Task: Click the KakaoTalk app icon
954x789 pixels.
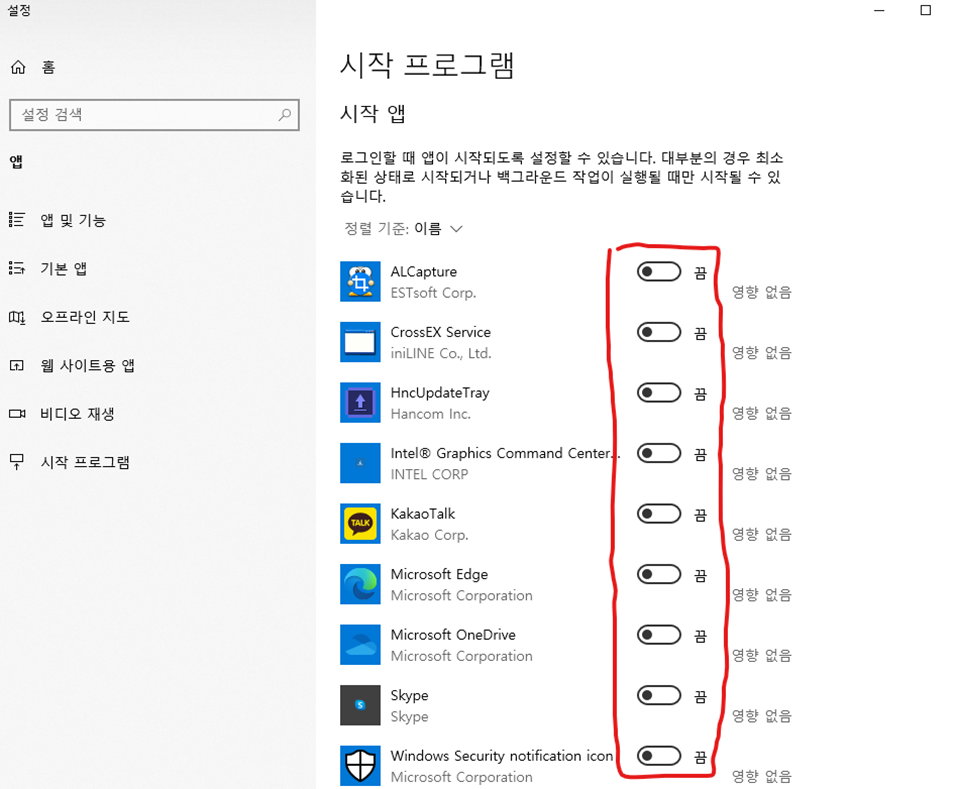Action: tap(360, 524)
